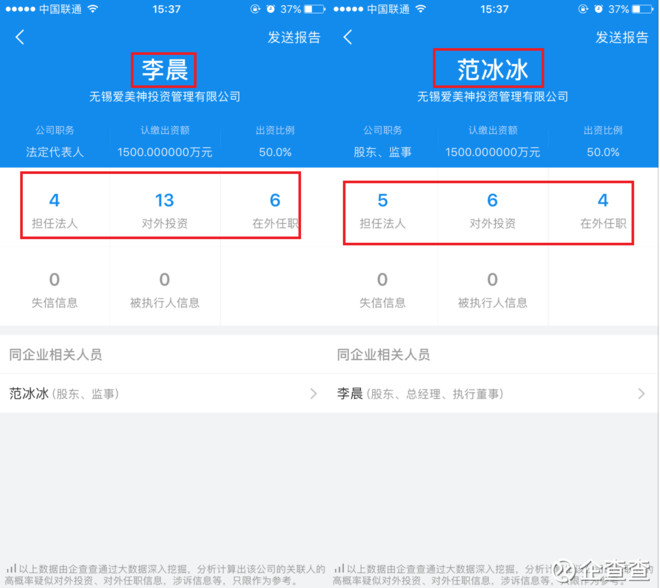
Task: Tap 1500.000000万元 on 范冰冰 screen
Action: pyautogui.click(x=492, y=152)
